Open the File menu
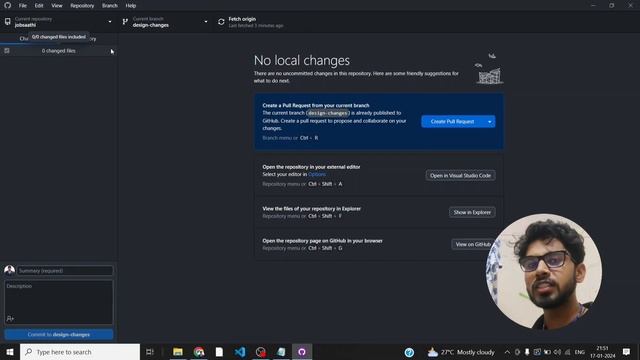 pyautogui.click(x=22, y=6)
